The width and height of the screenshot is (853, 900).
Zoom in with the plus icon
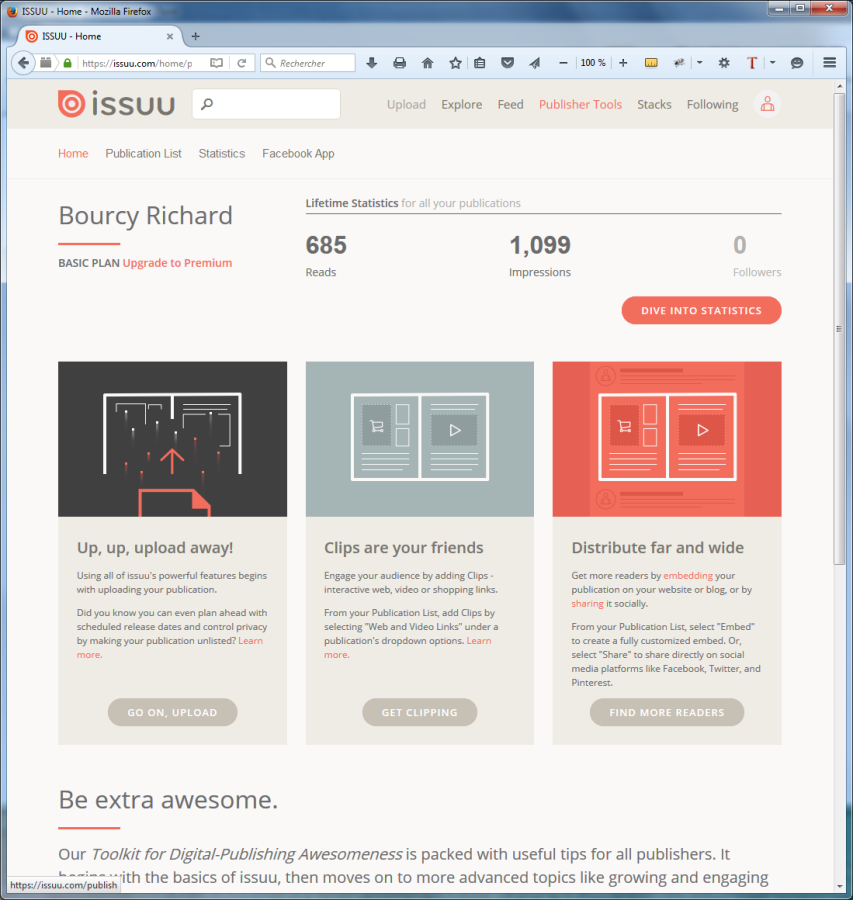(x=623, y=63)
